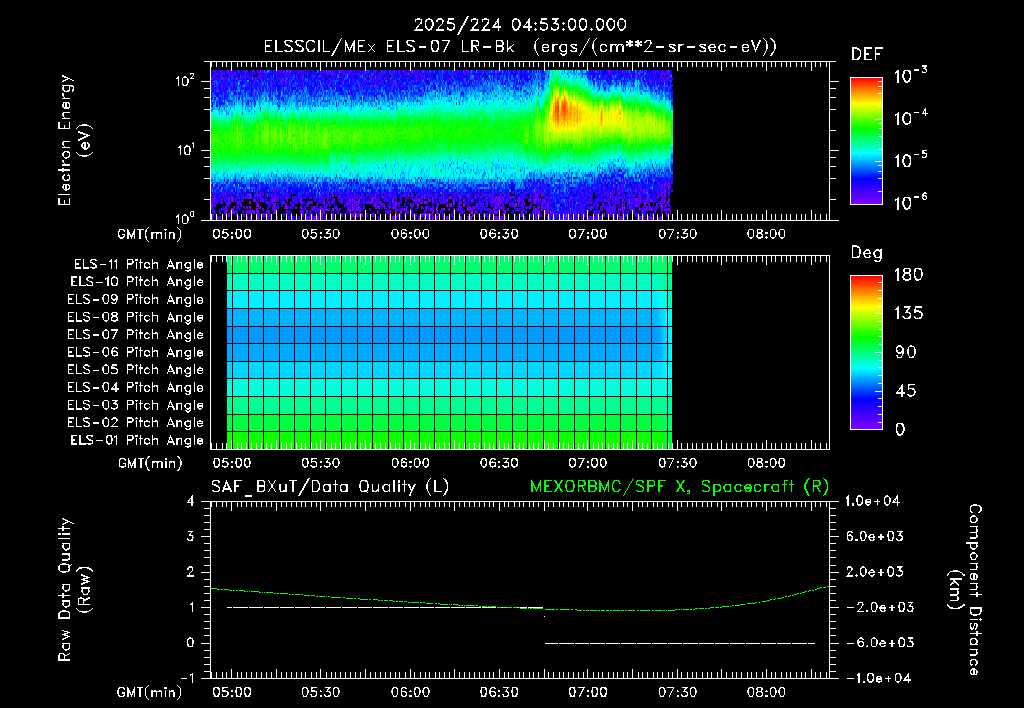Click the 08:00 time label under the data quality panel
Screen dimensions: 1024x708
(765, 692)
